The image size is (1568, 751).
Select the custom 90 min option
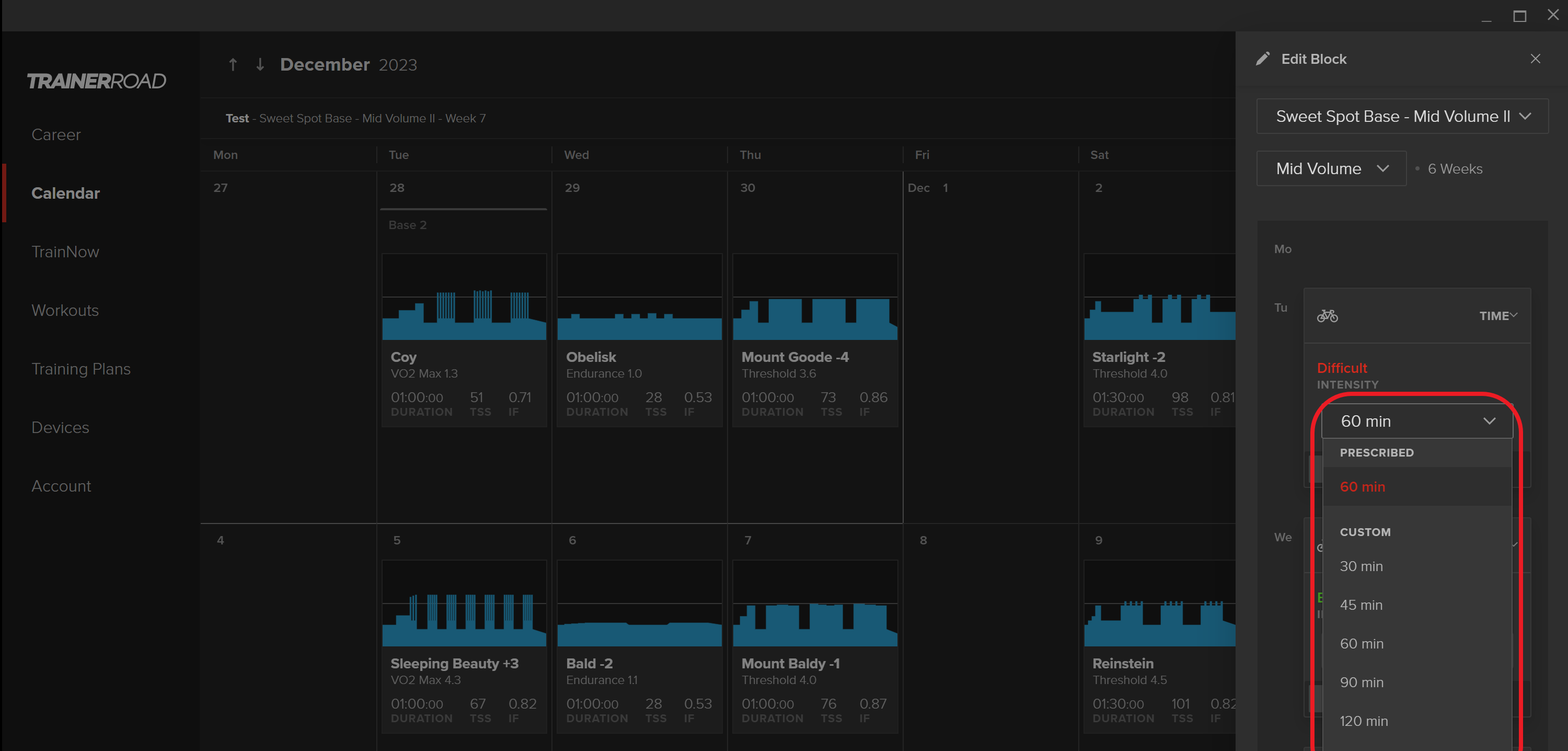tap(1417, 682)
